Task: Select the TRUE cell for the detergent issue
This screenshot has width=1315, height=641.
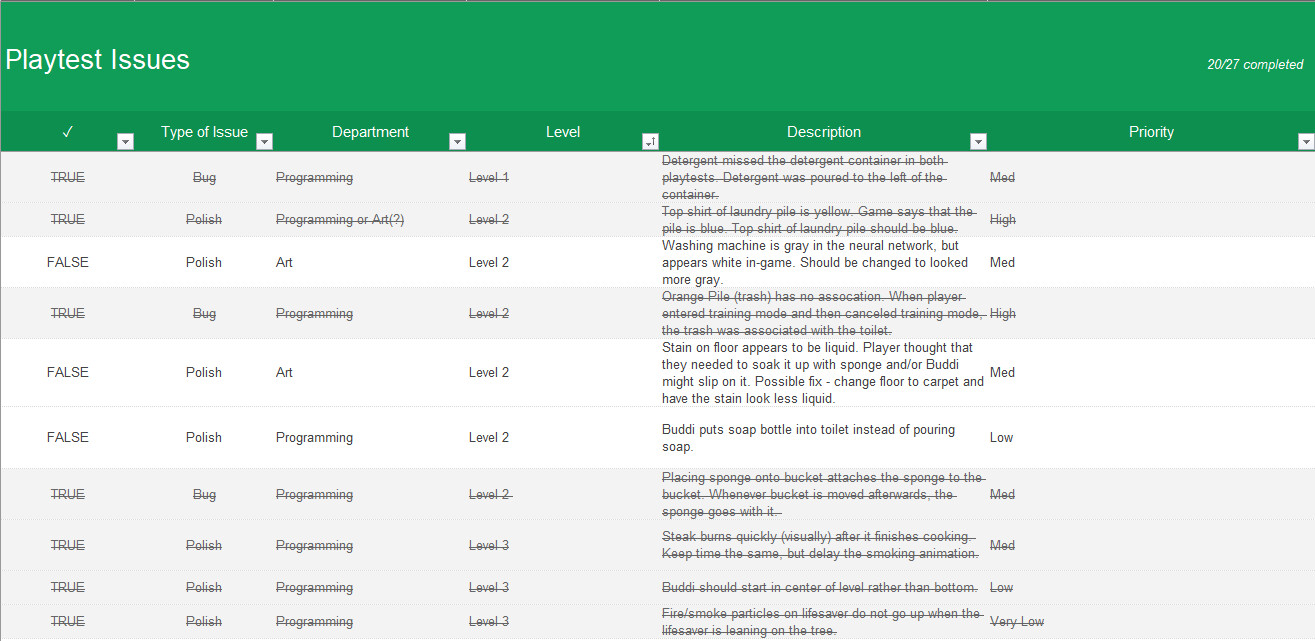Action: pyautogui.click(x=68, y=177)
